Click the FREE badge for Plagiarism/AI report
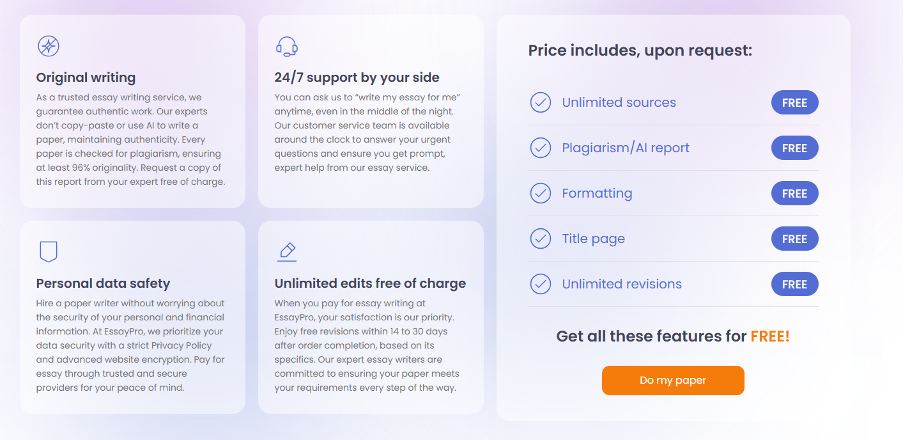The height and width of the screenshot is (440, 904). click(x=795, y=148)
